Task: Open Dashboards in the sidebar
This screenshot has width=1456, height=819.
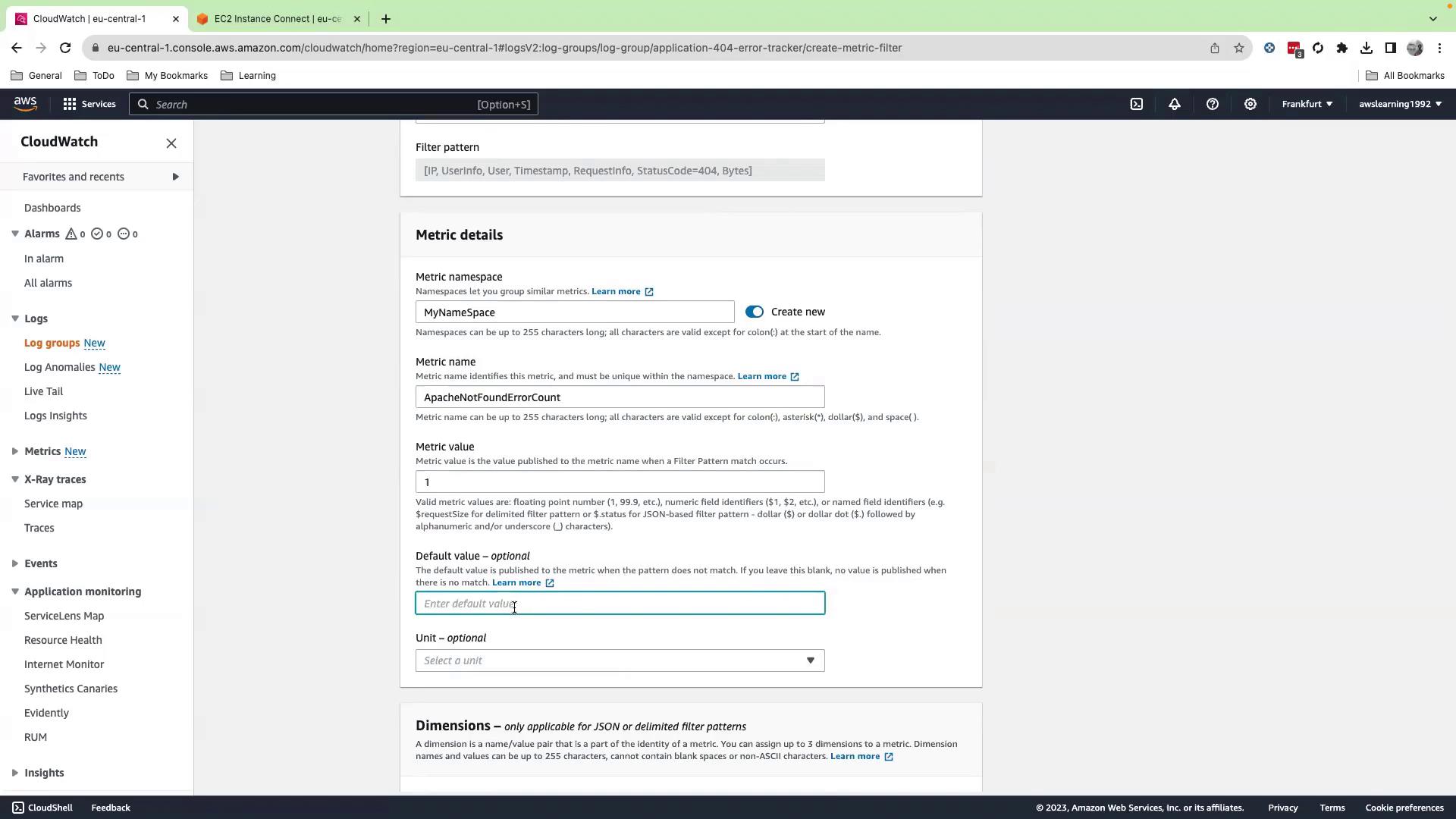Action: 52,208
